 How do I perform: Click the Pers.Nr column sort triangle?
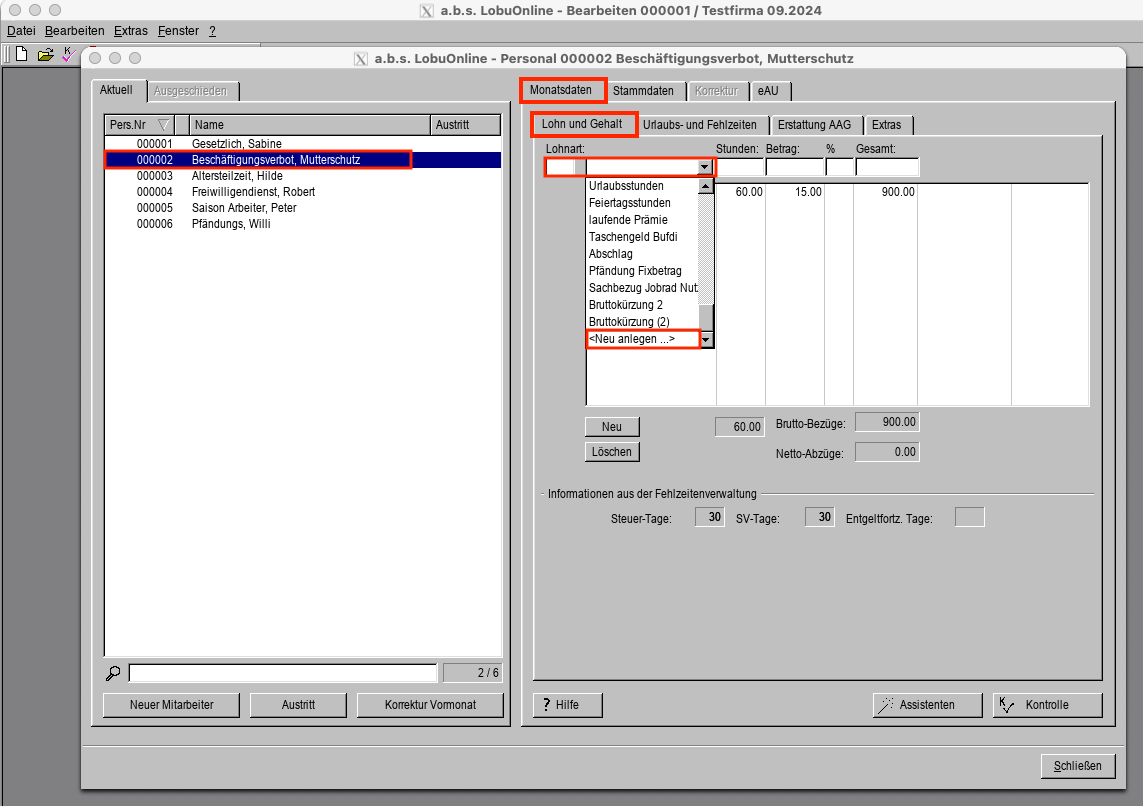click(x=164, y=125)
